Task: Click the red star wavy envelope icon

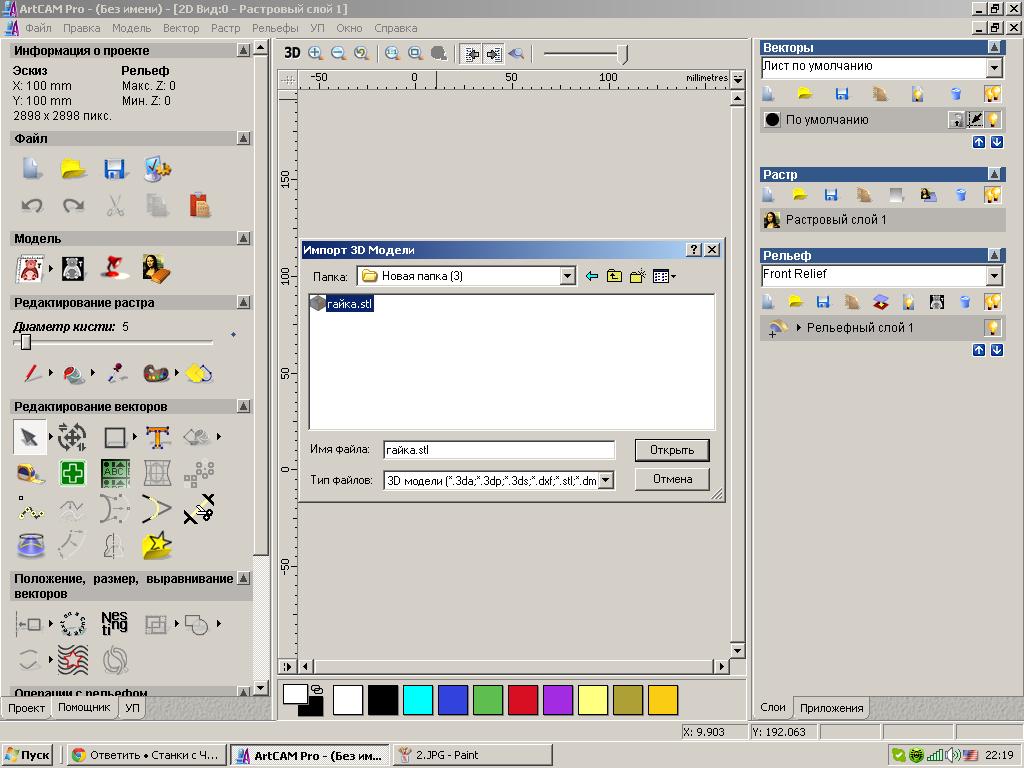Action: tap(72, 660)
